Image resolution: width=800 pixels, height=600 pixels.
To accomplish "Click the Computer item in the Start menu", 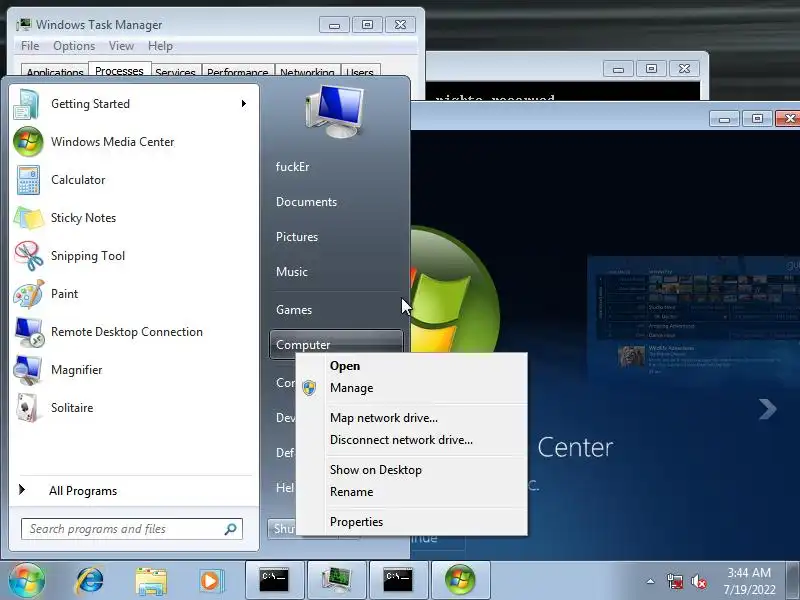I will [337, 344].
